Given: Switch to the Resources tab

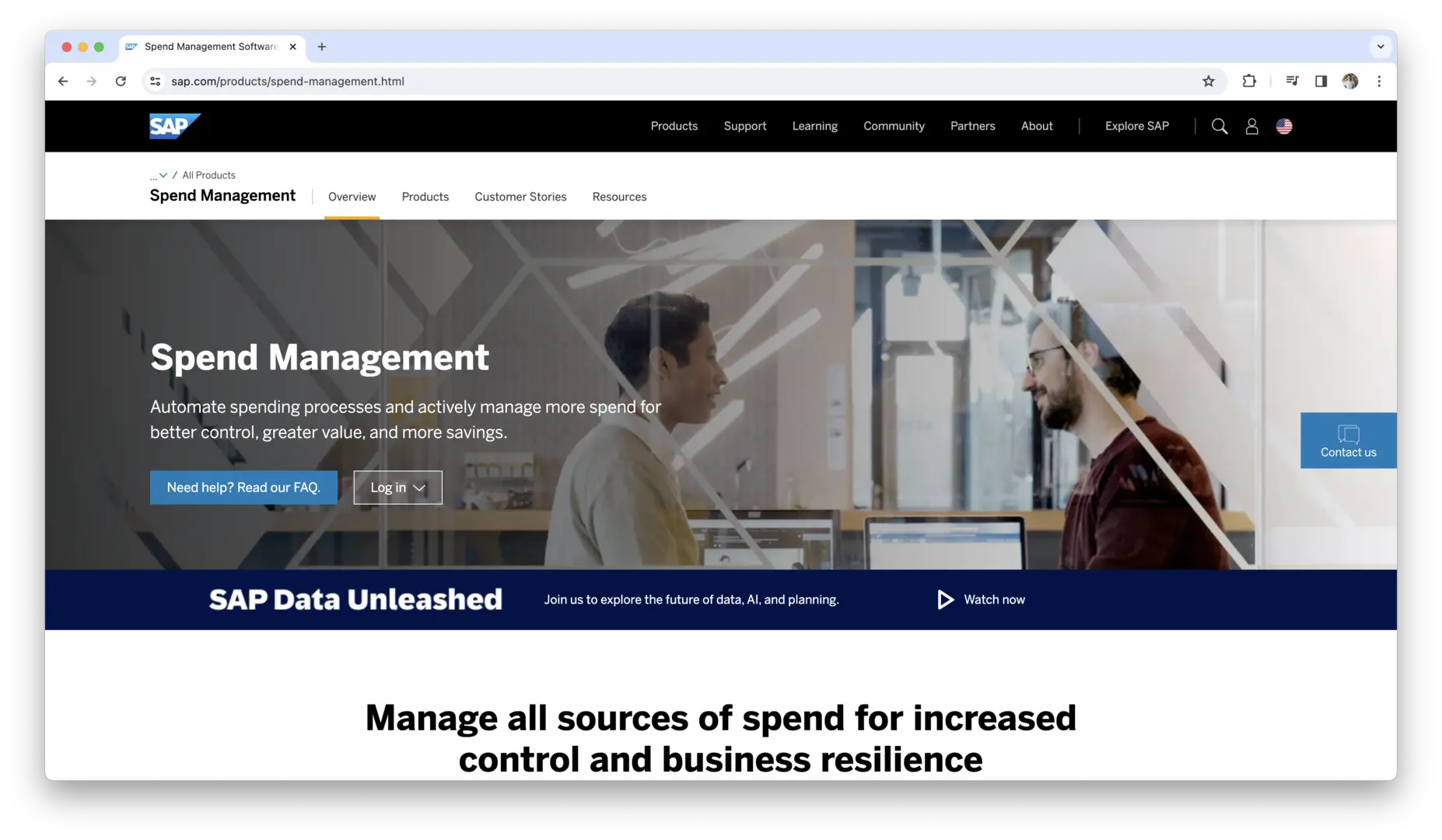Looking at the screenshot, I should tap(619, 197).
